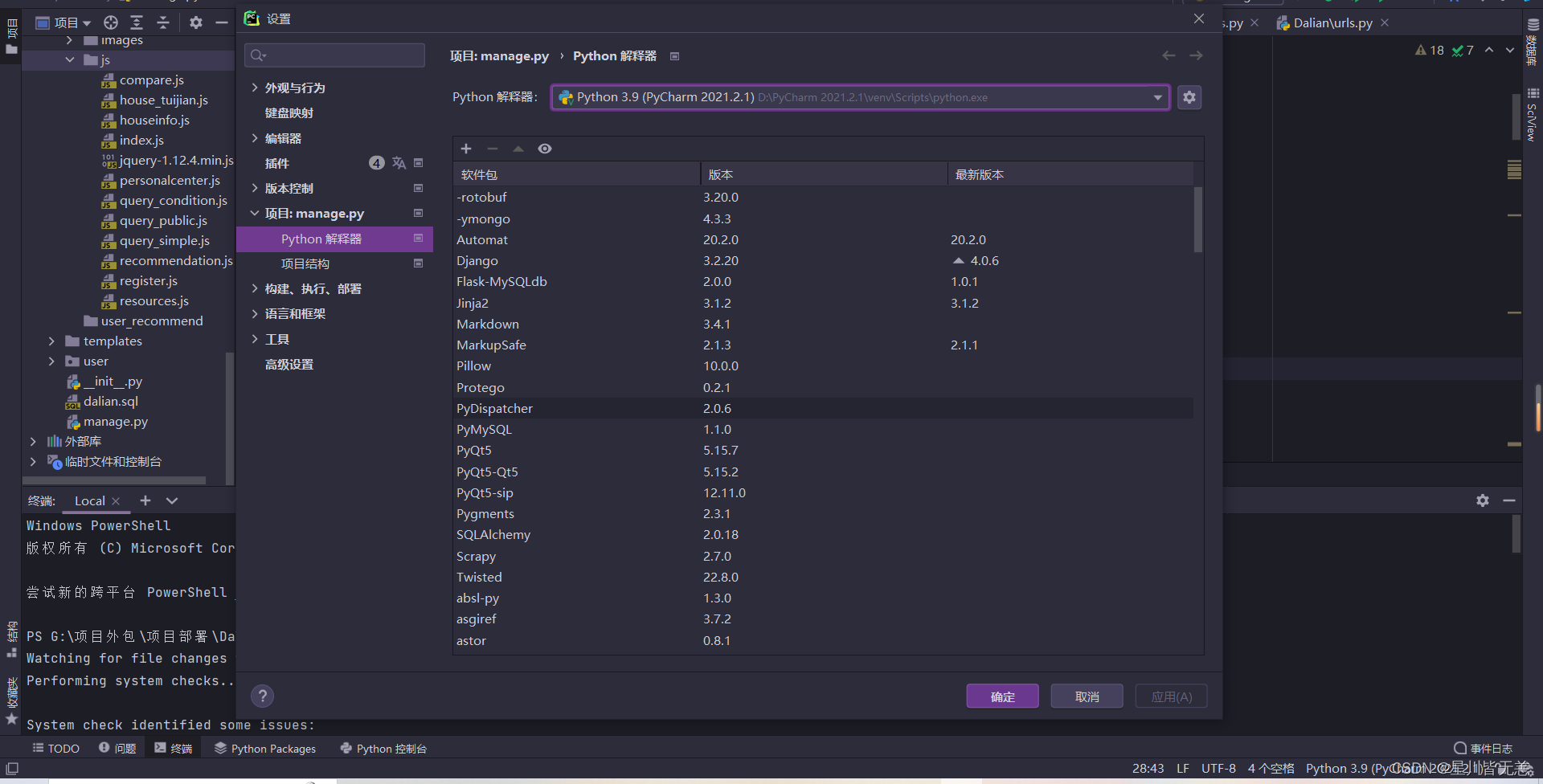The width and height of the screenshot is (1543, 784).
Task: Expand 外观与行为 settings section
Action: coord(255,88)
